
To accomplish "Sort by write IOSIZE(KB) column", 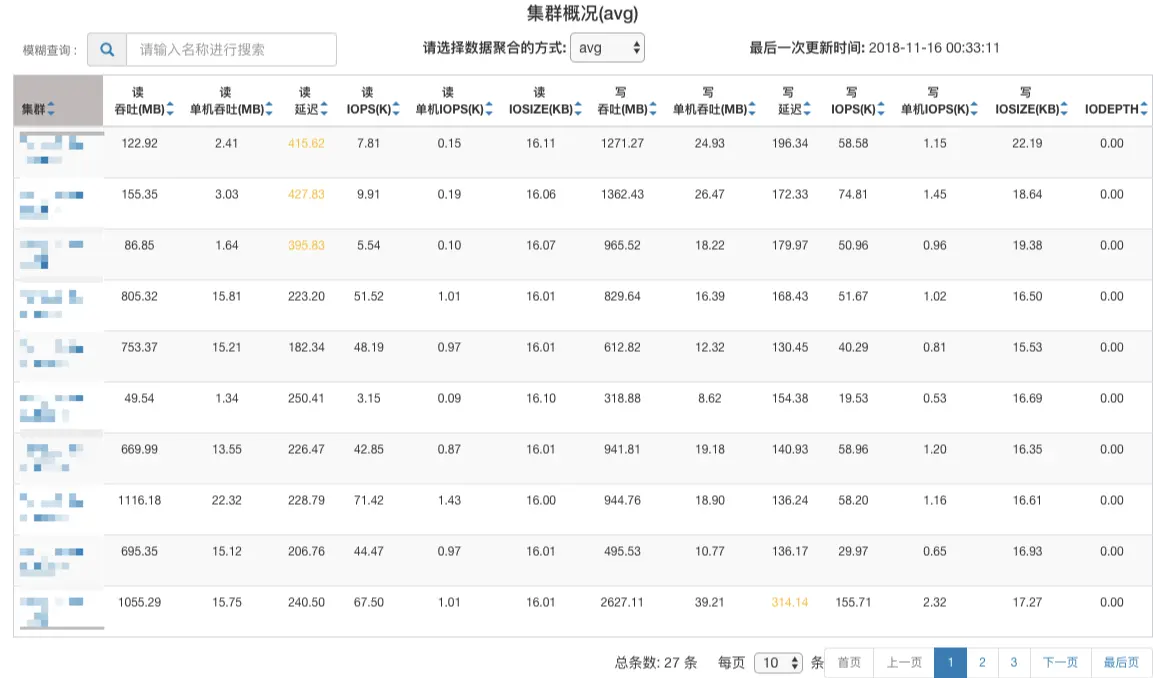I will pos(1064,109).
